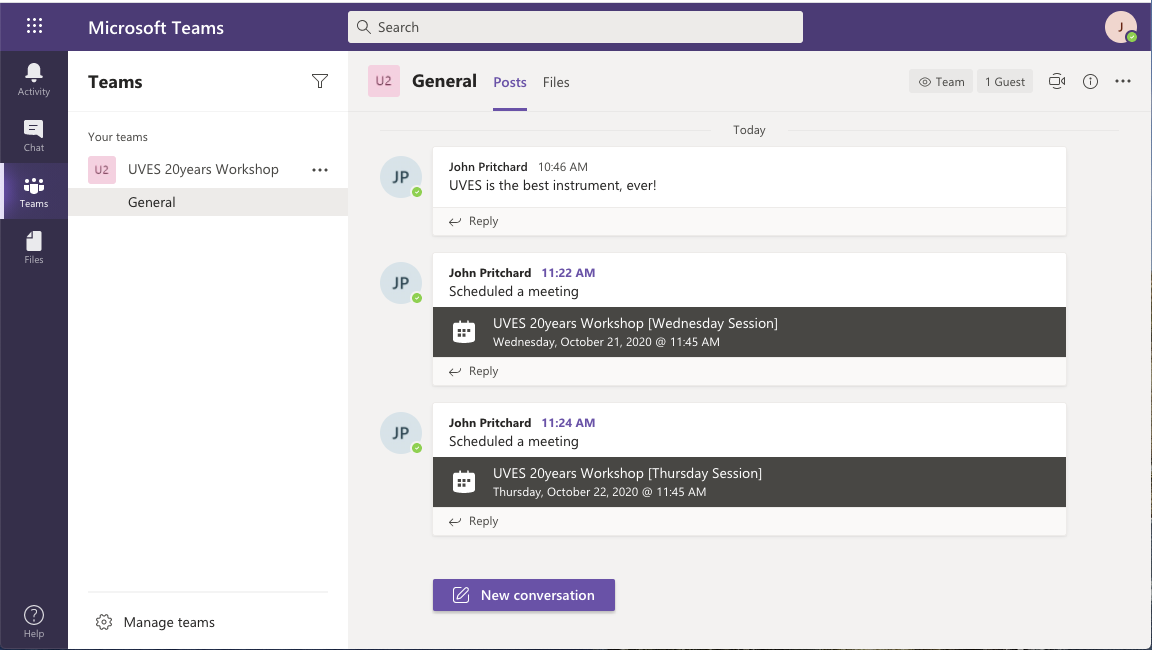Viewport: 1152px width, 650px height.
Task: Click the Microsoft Teams title
Action: [156, 27]
